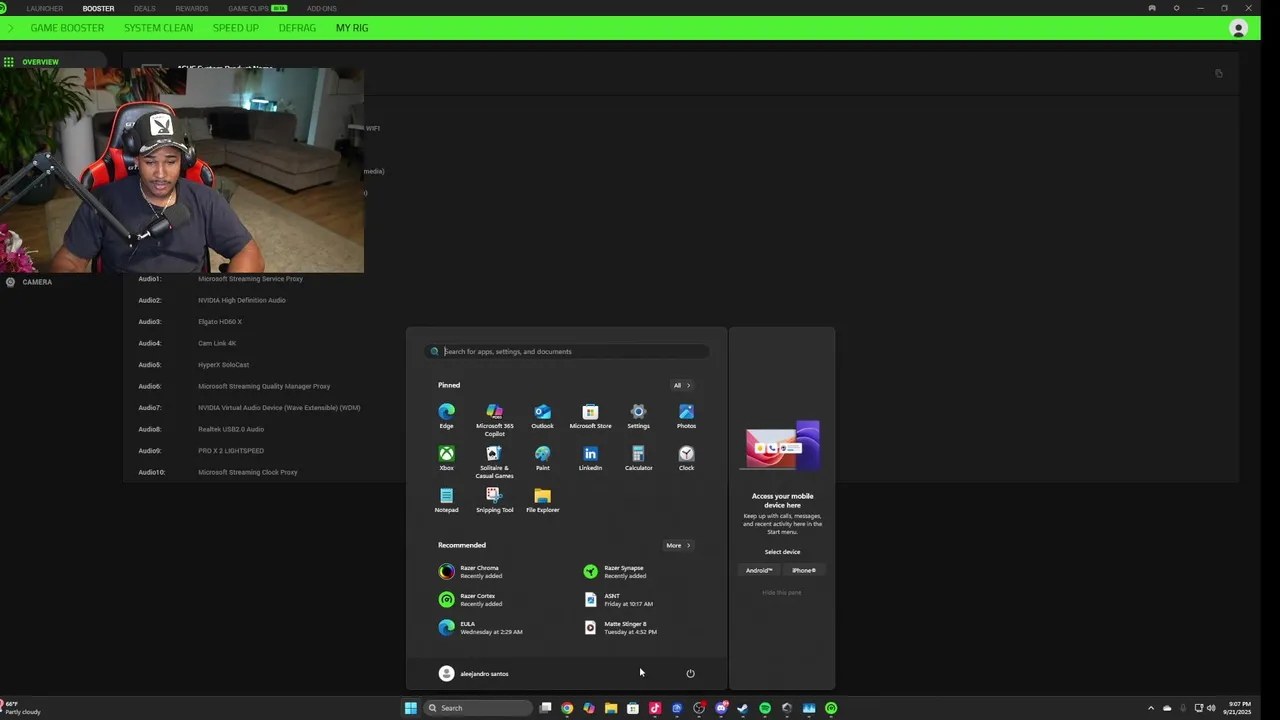The height and width of the screenshot is (720, 1280).
Task: Open the Microsoft Store pinned app
Action: 590,416
